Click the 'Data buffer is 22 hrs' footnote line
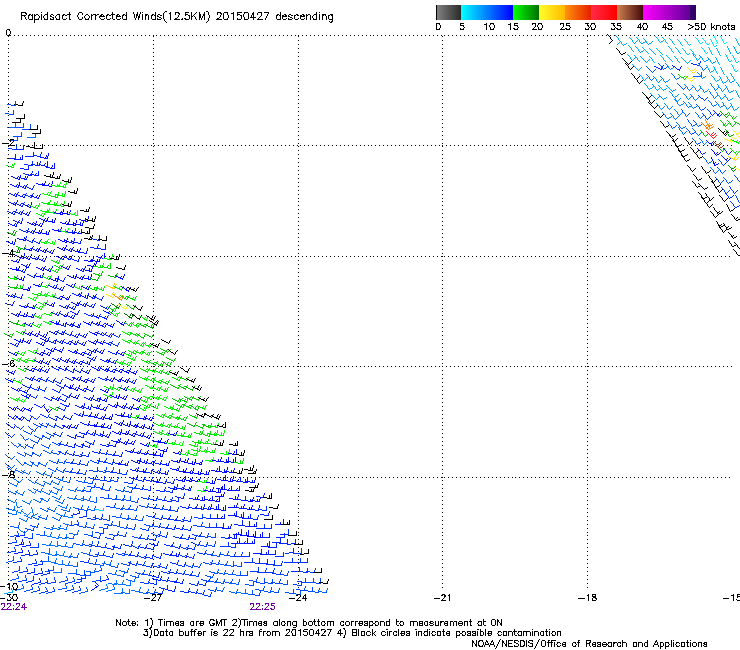 [x=352, y=633]
